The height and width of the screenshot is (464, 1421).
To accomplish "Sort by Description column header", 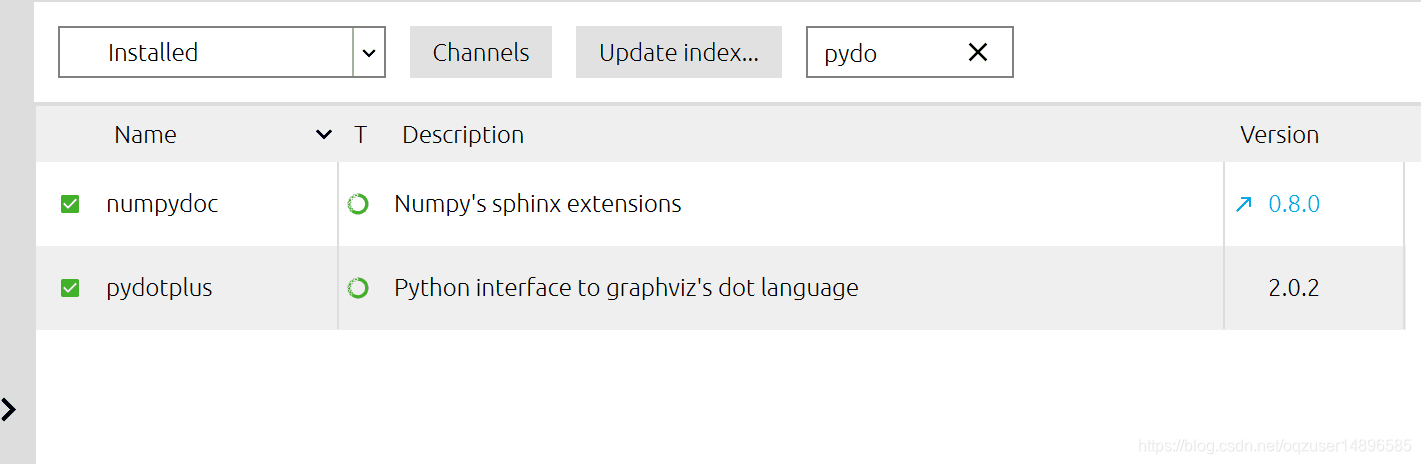I will pos(463,134).
